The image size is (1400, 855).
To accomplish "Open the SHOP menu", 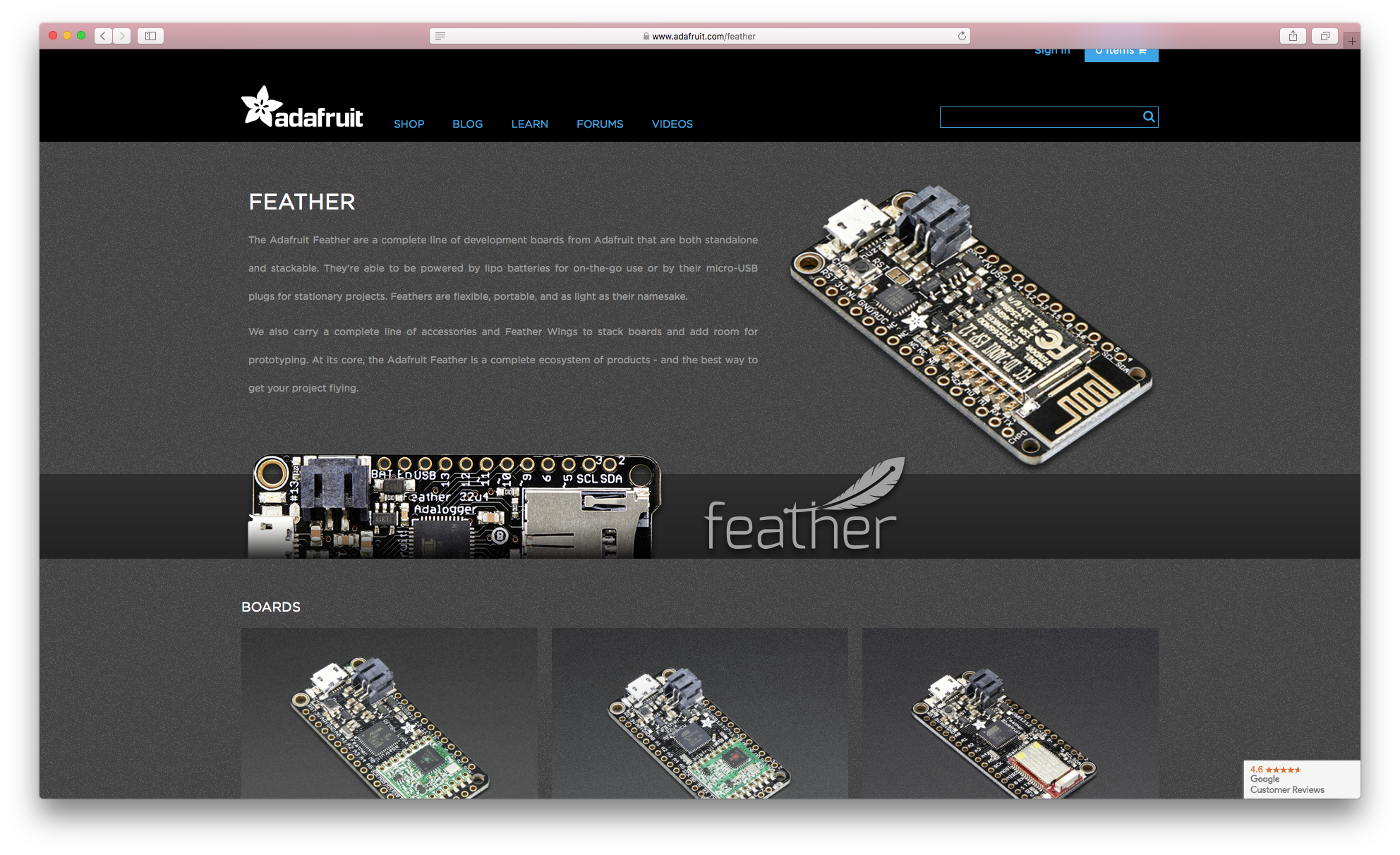I will click(409, 124).
